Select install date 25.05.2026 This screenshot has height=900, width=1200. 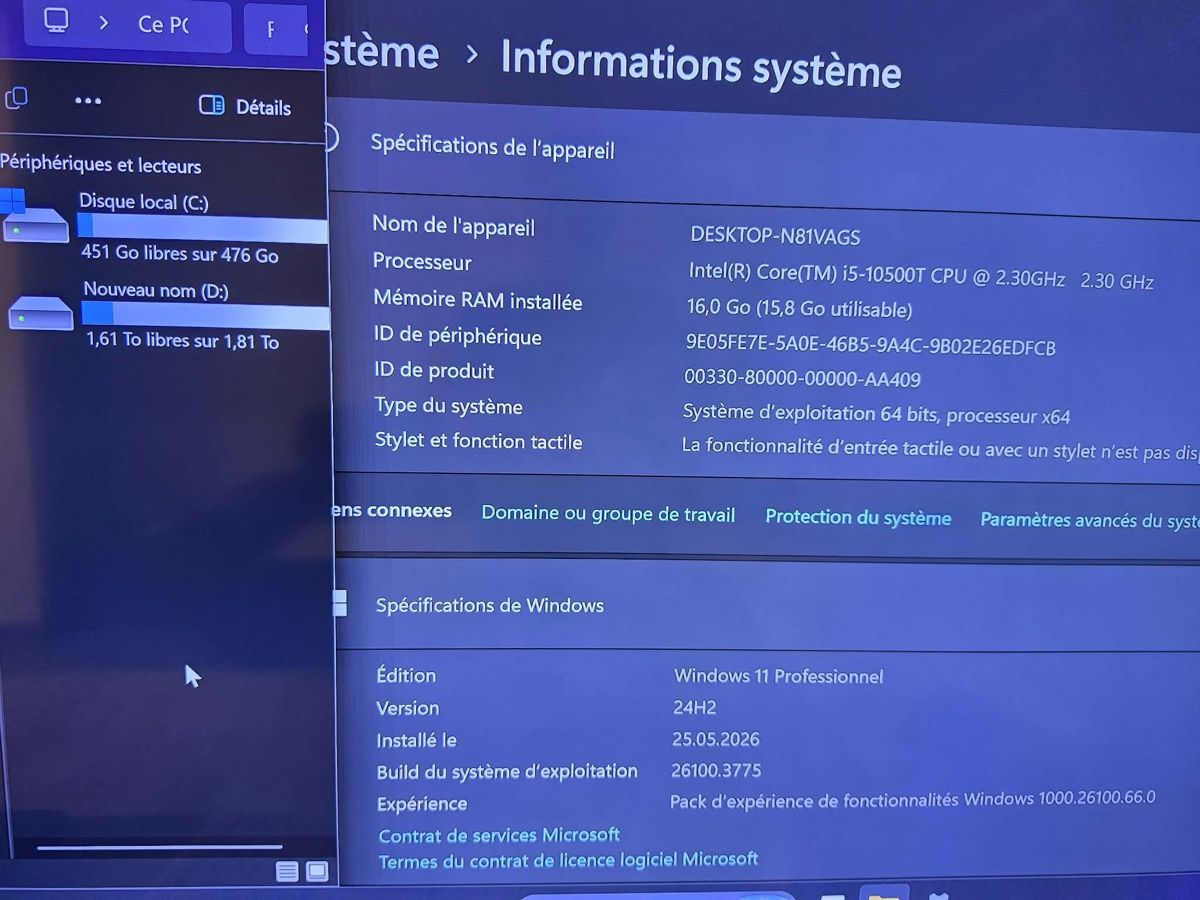click(x=716, y=739)
